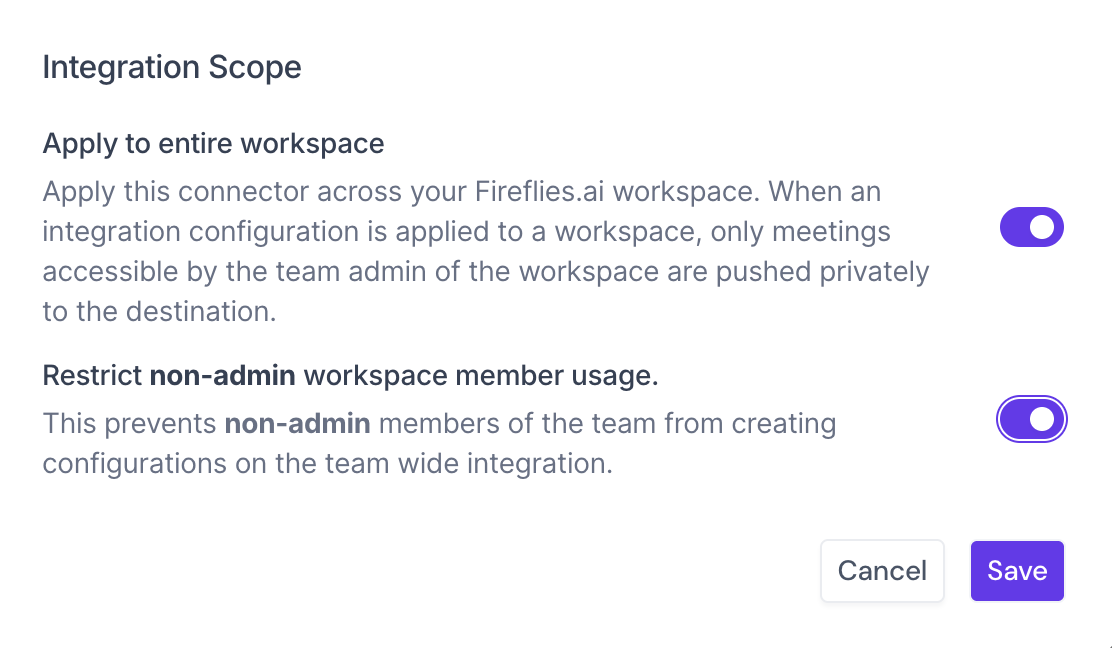Disable the Apply to entire workspace toggle
This screenshot has width=1112, height=648.
[x=1031, y=227]
